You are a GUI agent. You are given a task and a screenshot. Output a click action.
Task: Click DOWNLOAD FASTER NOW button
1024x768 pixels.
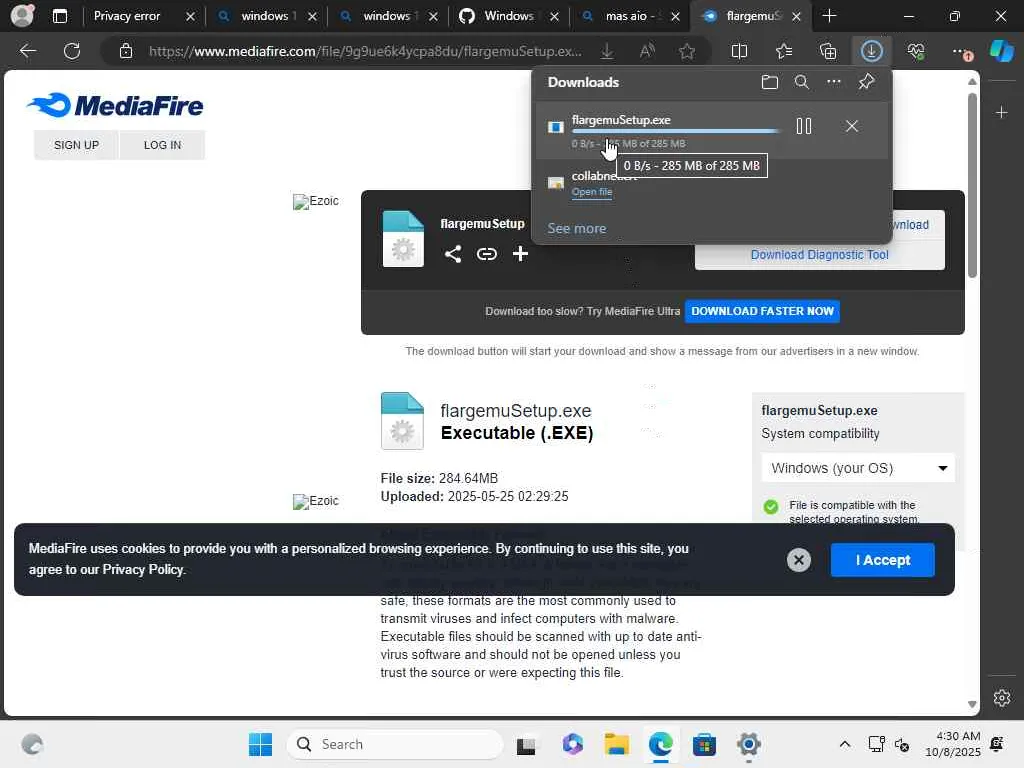[762, 312]
